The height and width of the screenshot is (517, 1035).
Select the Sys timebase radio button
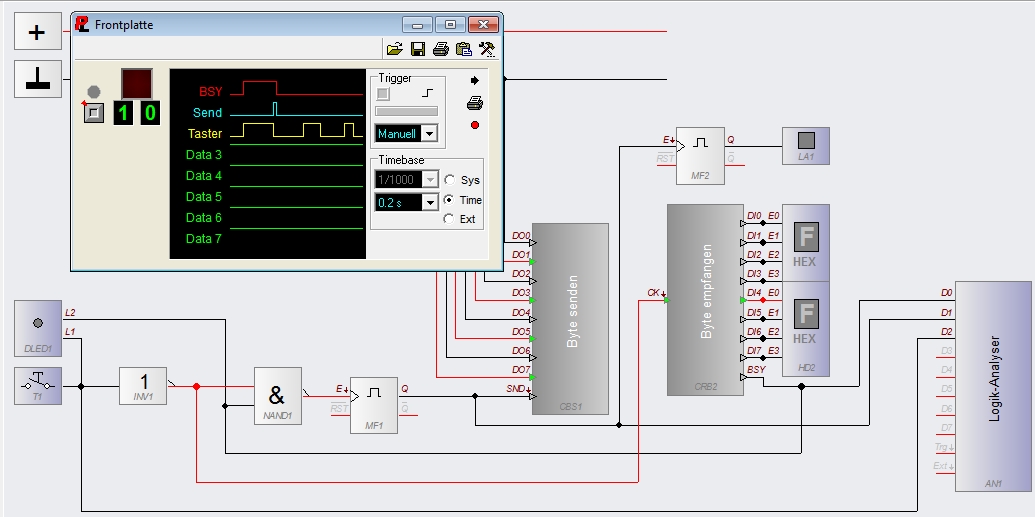pyautogui.click(x=450, y=180)
